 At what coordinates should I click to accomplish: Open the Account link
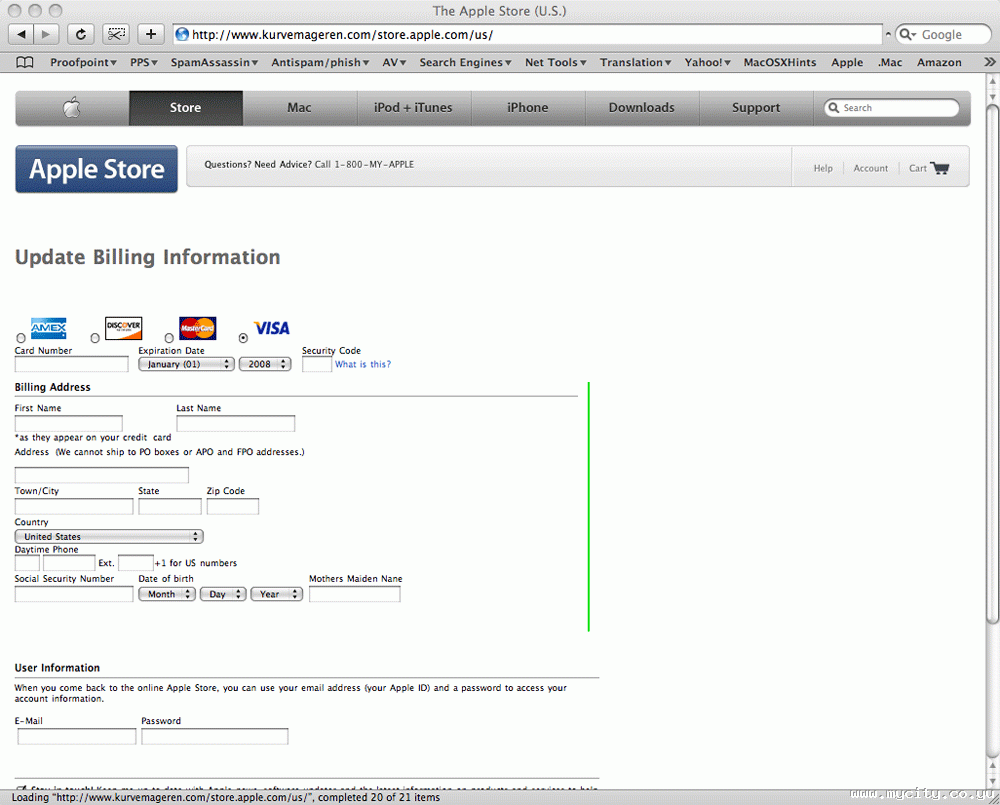(871, 168)
